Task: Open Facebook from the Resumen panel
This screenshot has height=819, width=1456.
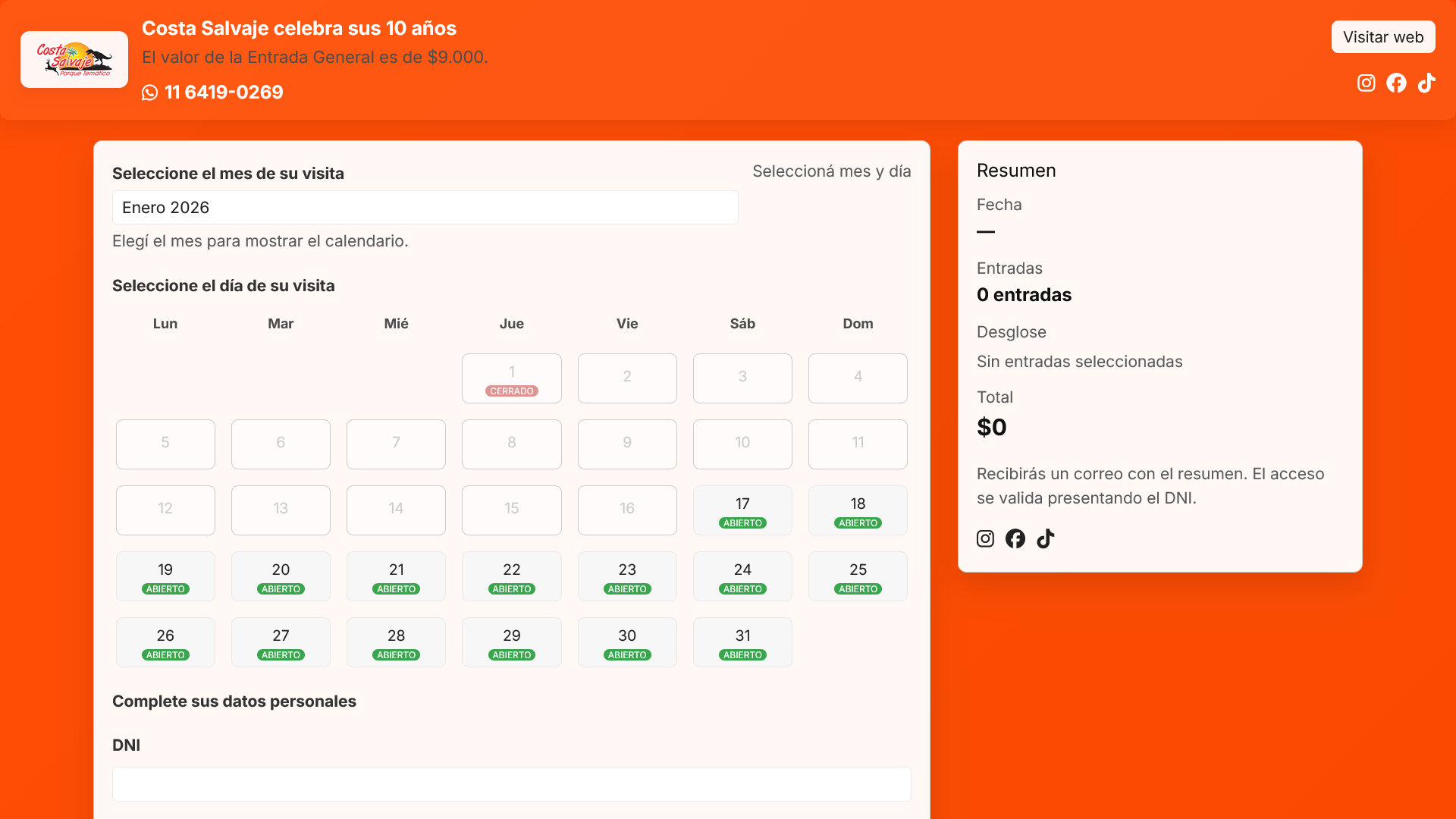Action: click(1015, 538)
